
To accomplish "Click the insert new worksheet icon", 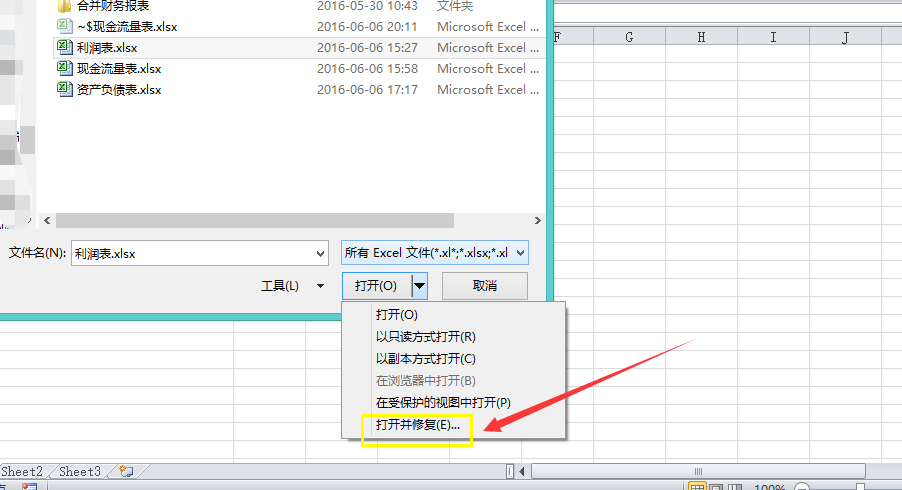I will tap(126, 471).
